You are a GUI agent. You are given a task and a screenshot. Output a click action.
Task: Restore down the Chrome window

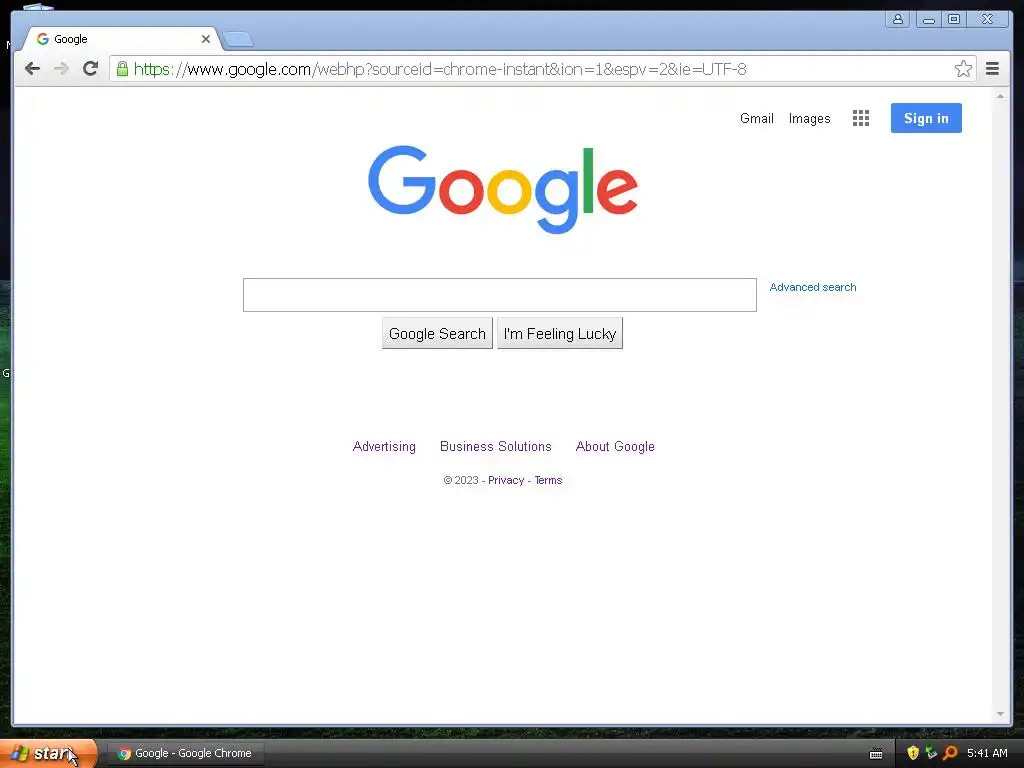tap(954, 20)
